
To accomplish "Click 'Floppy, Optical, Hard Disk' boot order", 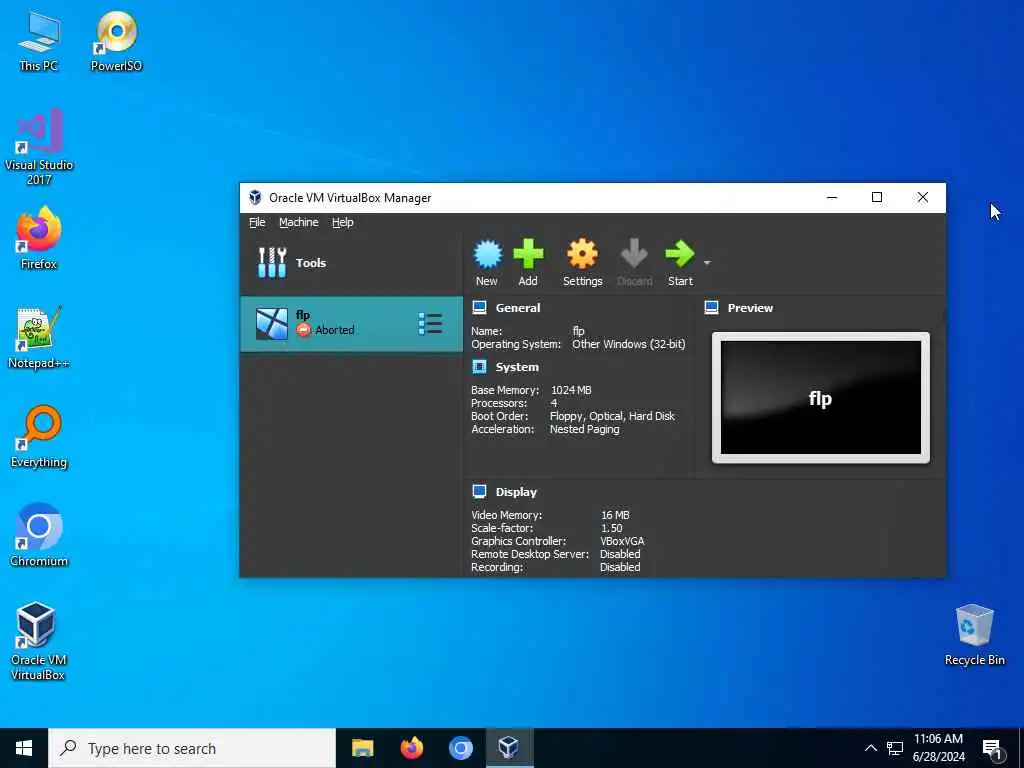I will (x=612, y=416).
